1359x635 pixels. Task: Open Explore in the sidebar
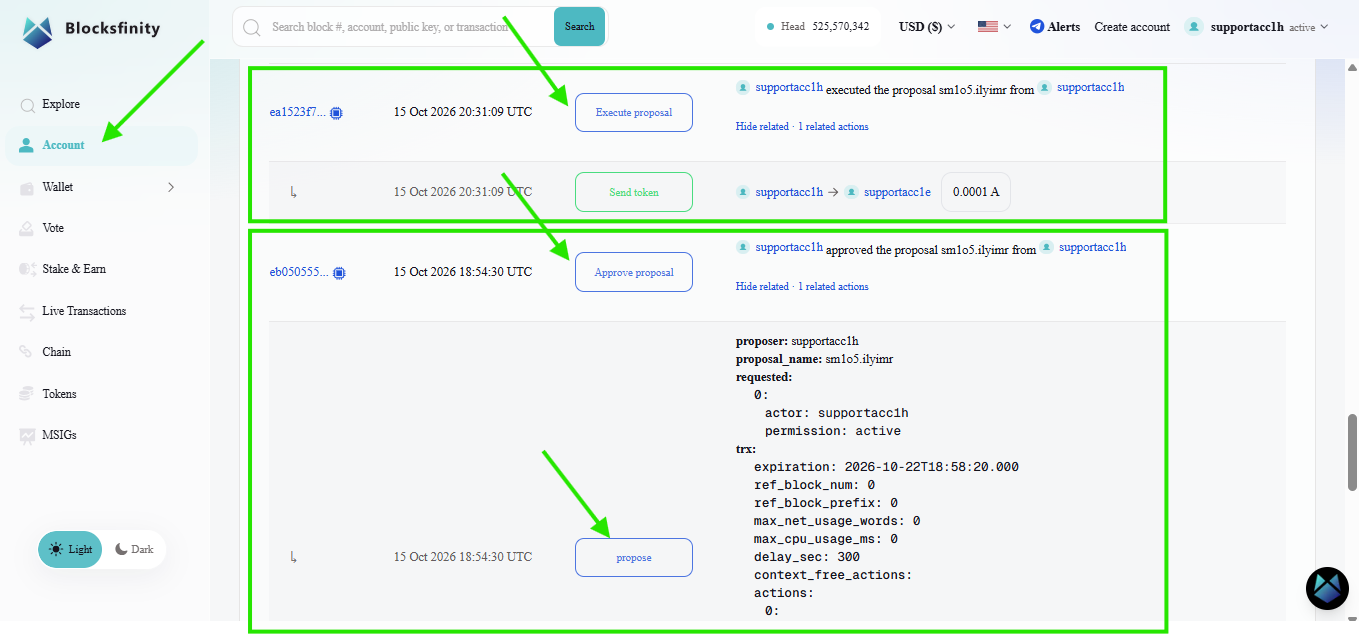click(x=60, y=104)
